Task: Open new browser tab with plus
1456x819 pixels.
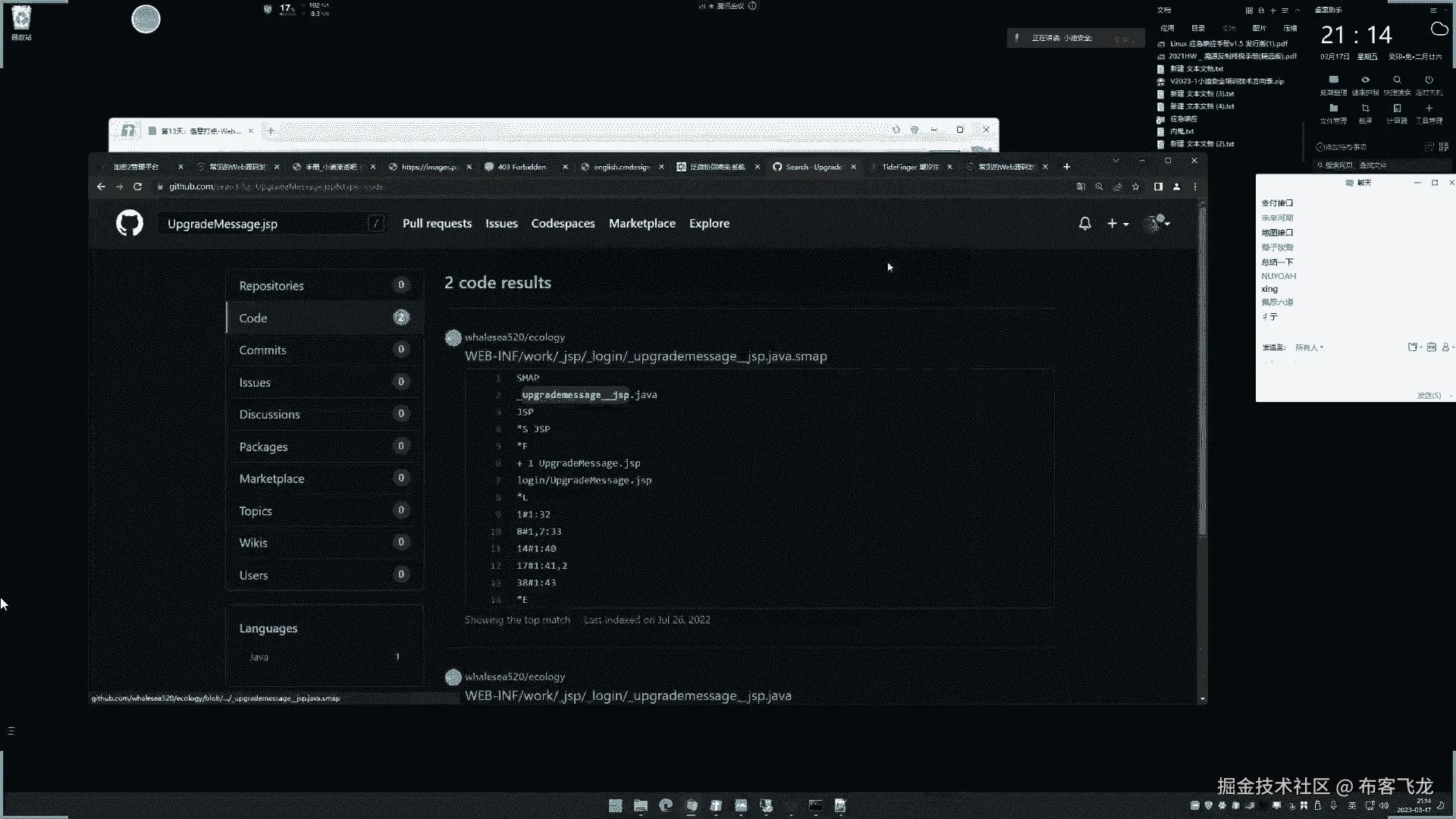Action: coord(1067,167)
